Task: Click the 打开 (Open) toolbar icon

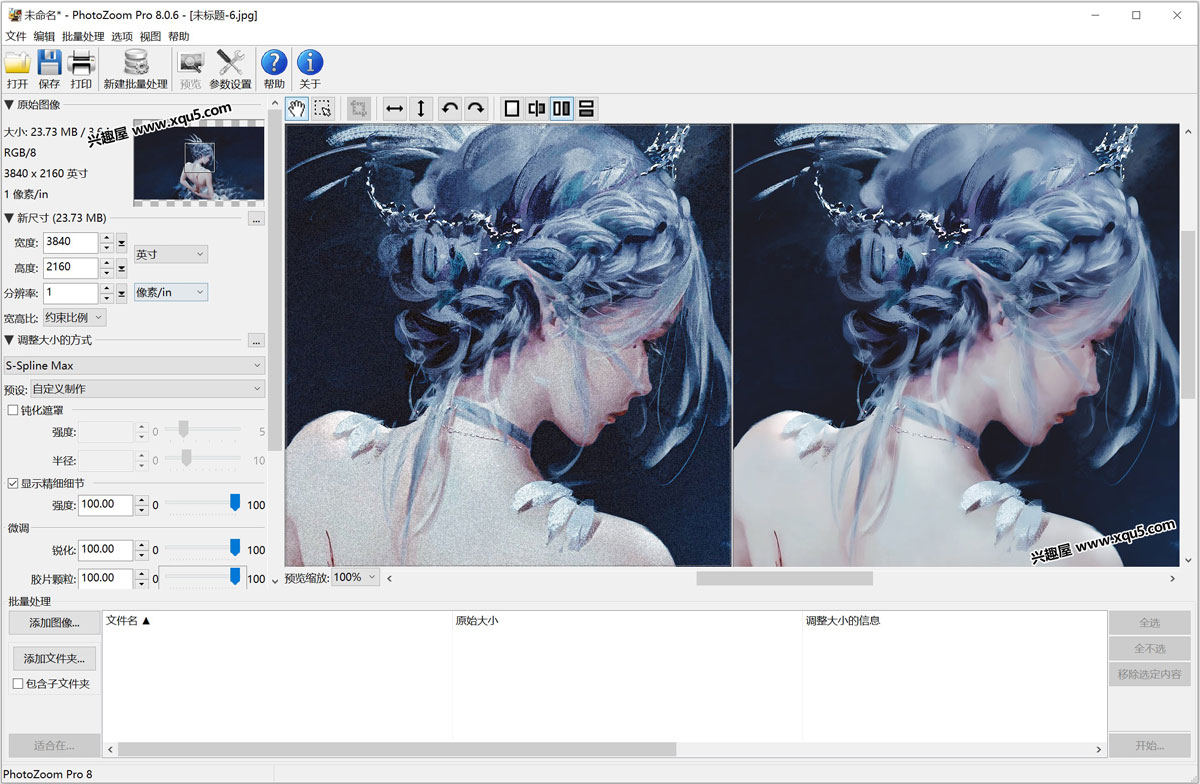Action: (17, 63)
